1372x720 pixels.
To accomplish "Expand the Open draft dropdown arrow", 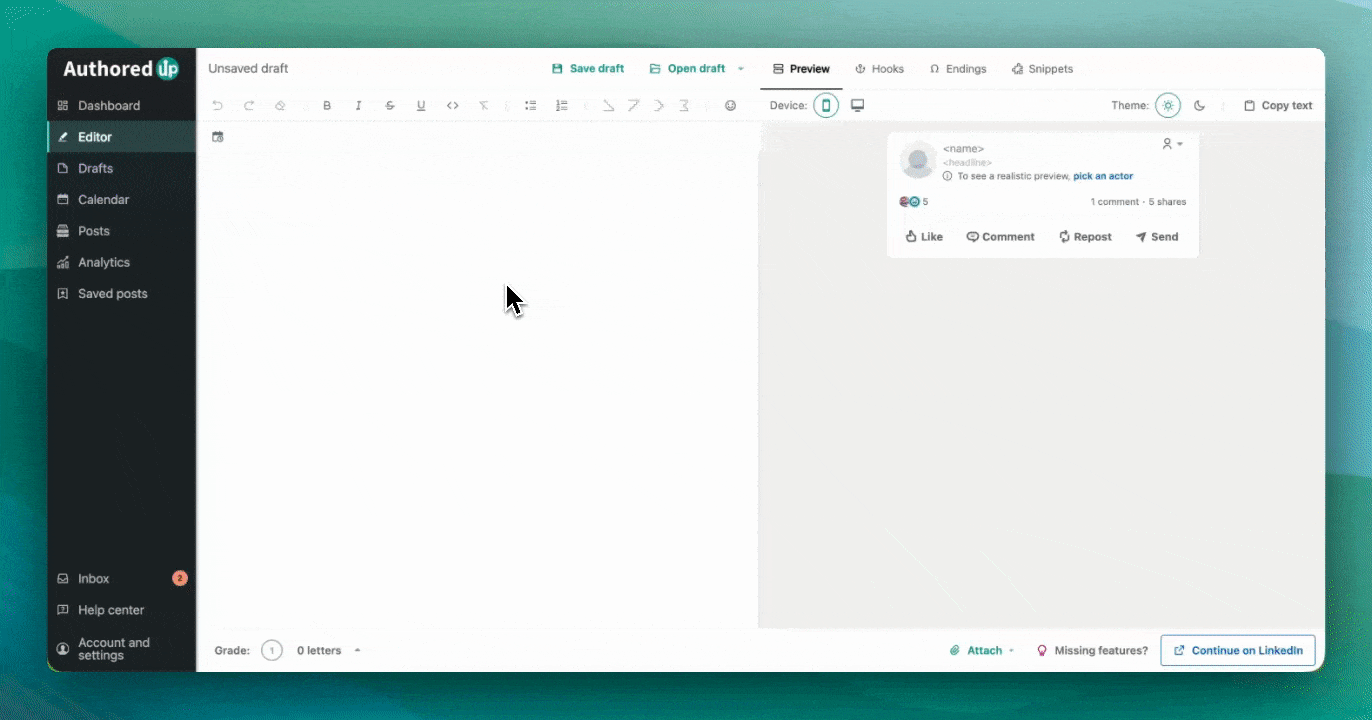I will coord(741,69).
